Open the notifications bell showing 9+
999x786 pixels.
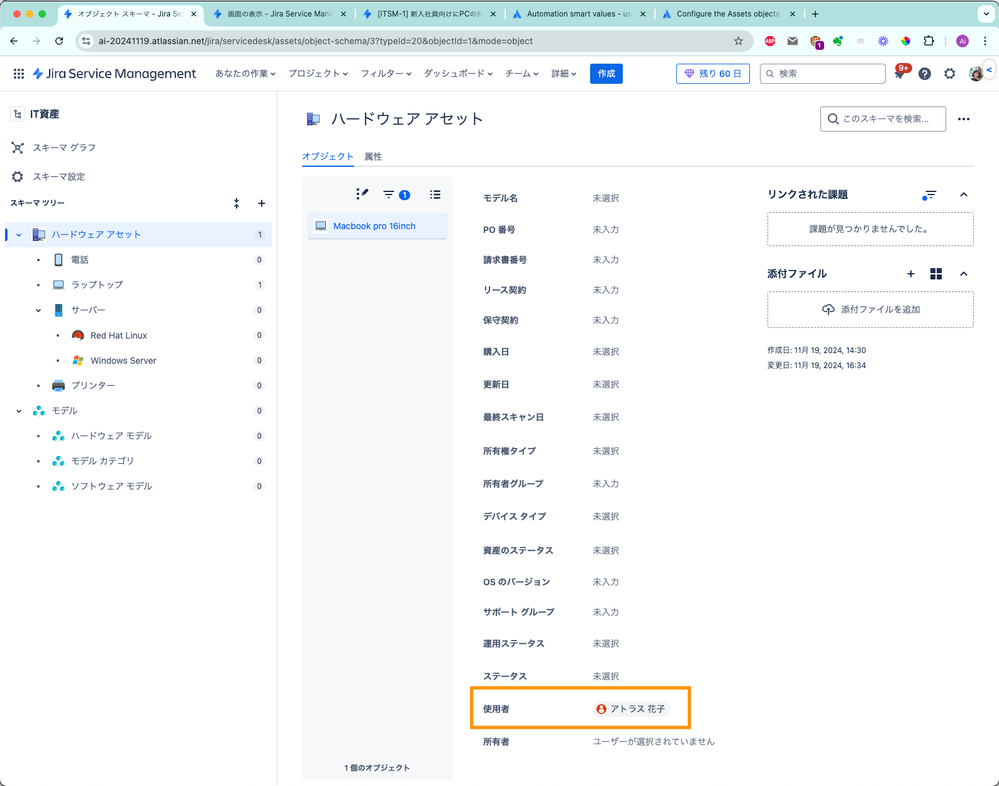point(901,73)
